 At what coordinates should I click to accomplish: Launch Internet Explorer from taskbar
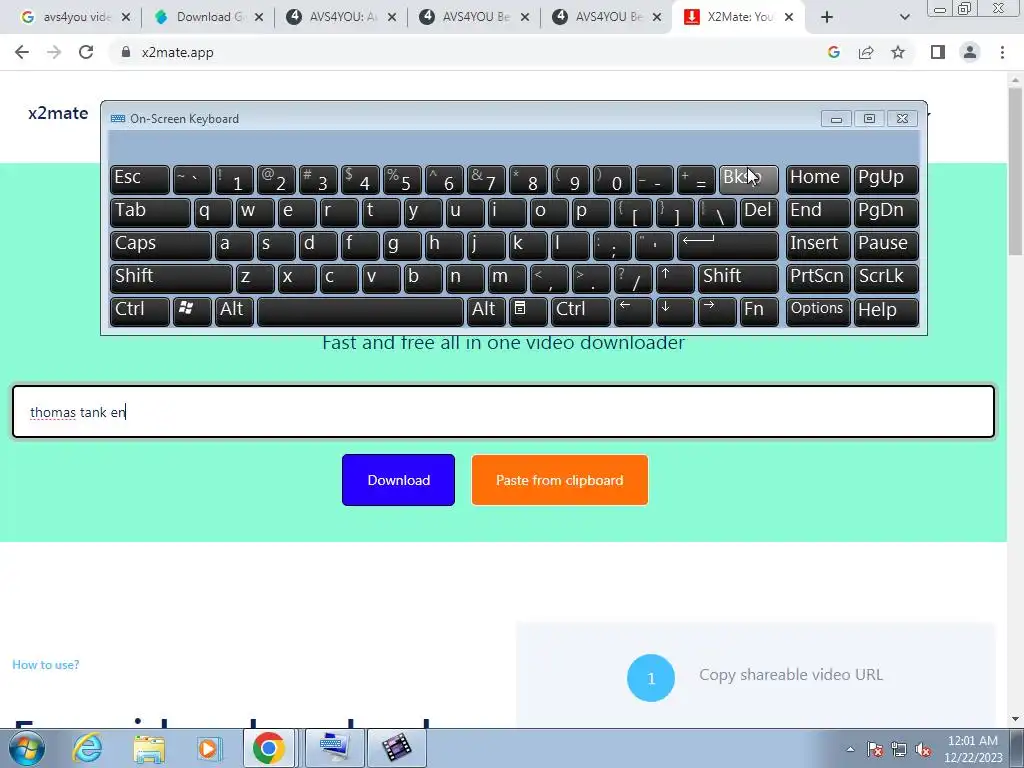[x=87, y=748]
